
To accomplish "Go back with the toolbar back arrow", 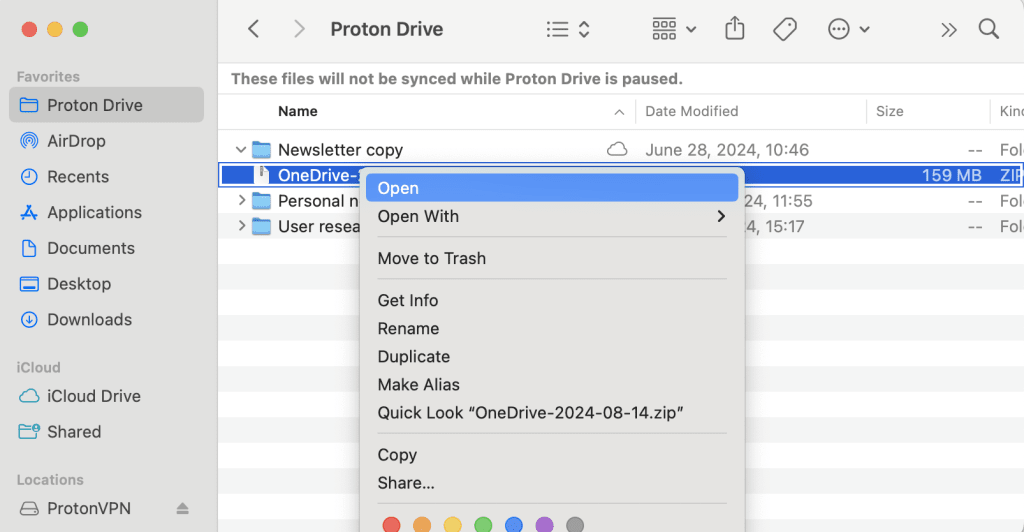I will click(253, 29).
